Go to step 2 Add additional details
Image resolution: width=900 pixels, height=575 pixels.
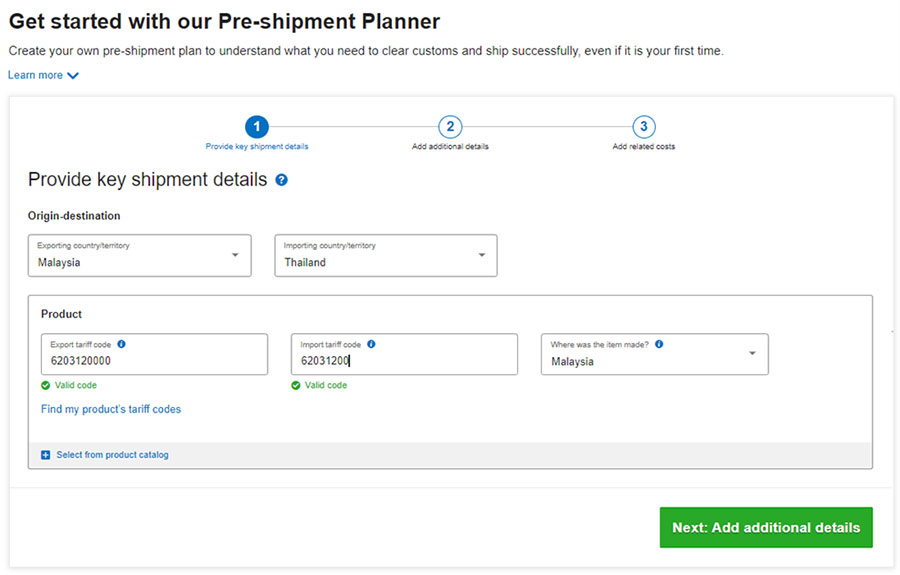coord(450,127)
